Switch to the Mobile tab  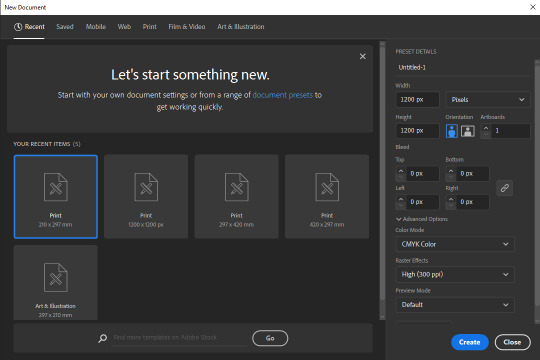[x=96, y=27]
